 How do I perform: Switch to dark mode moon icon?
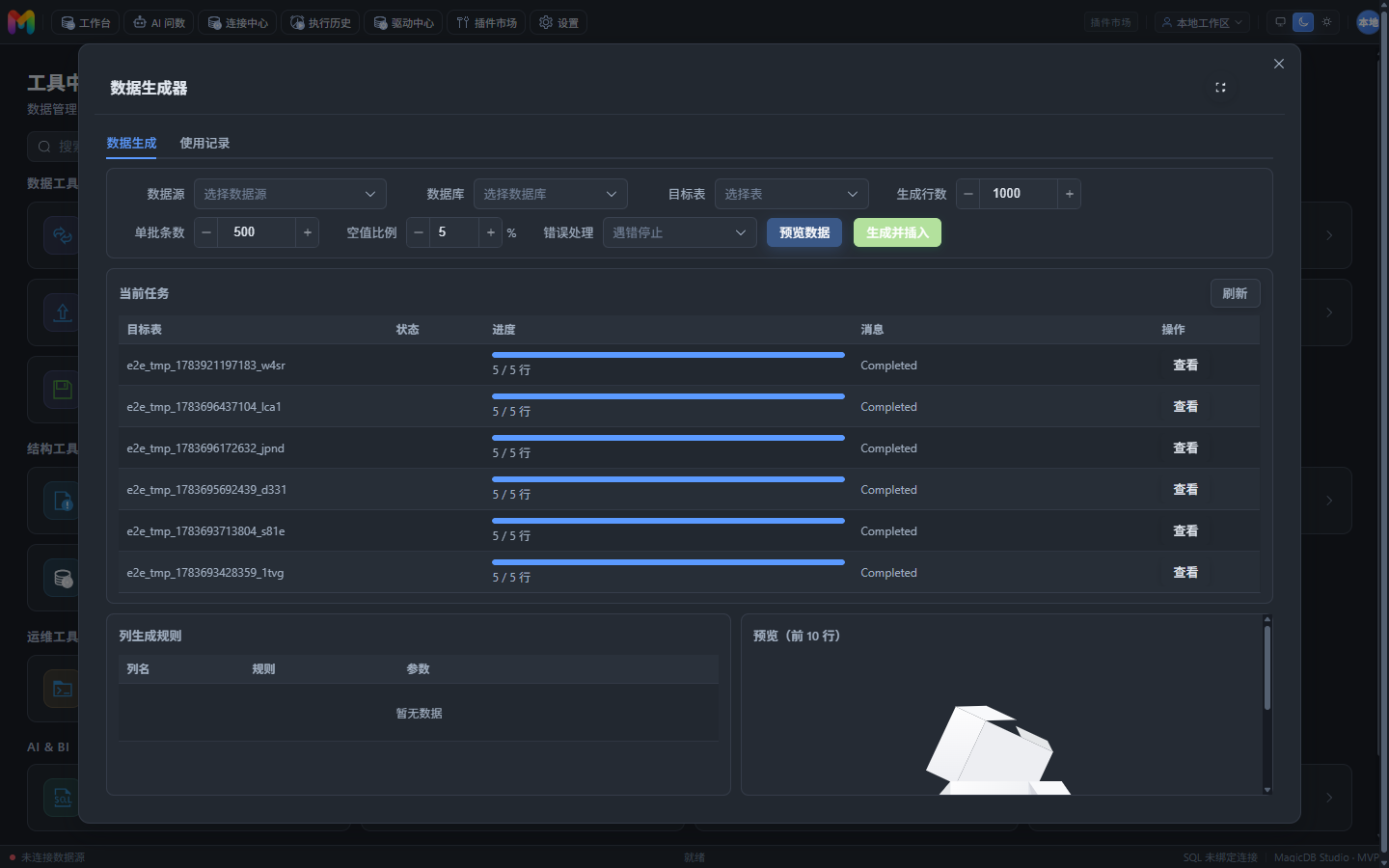click(1303, 22)
